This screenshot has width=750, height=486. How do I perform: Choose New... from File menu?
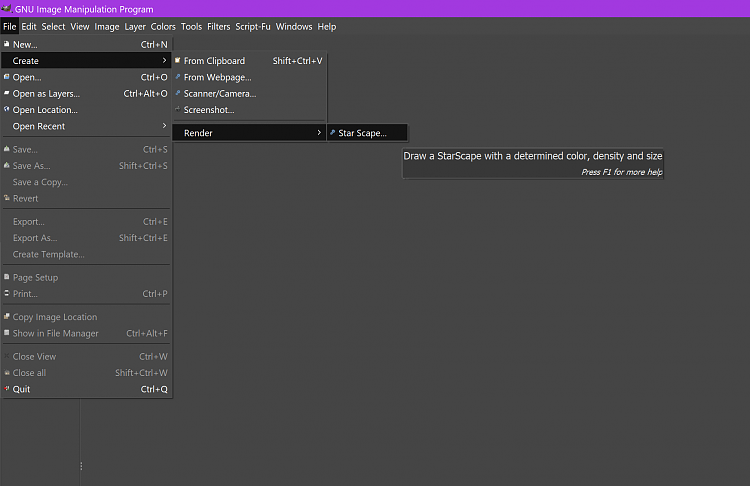[87, 44]
